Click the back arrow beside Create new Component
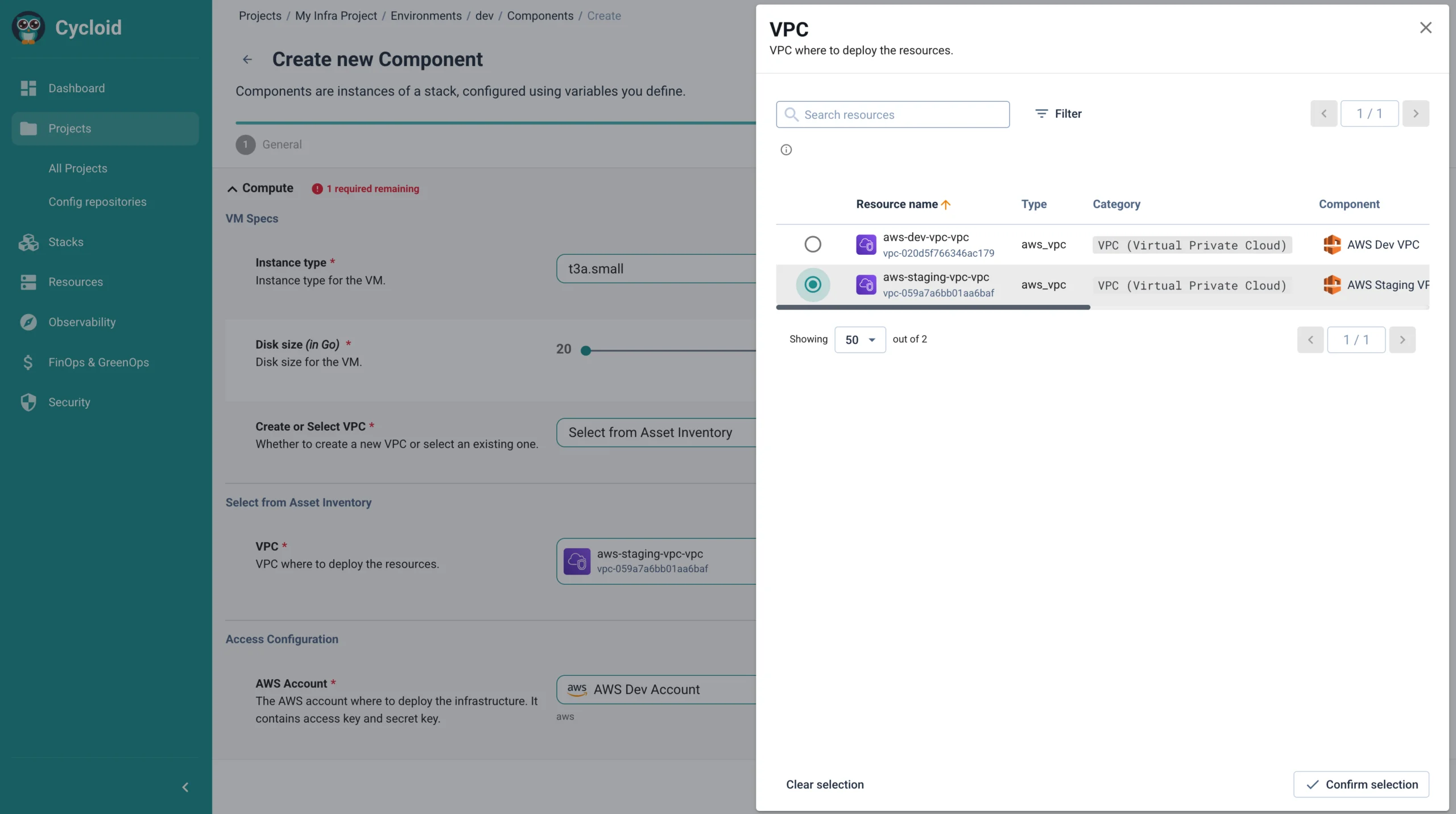 point(247,59)
